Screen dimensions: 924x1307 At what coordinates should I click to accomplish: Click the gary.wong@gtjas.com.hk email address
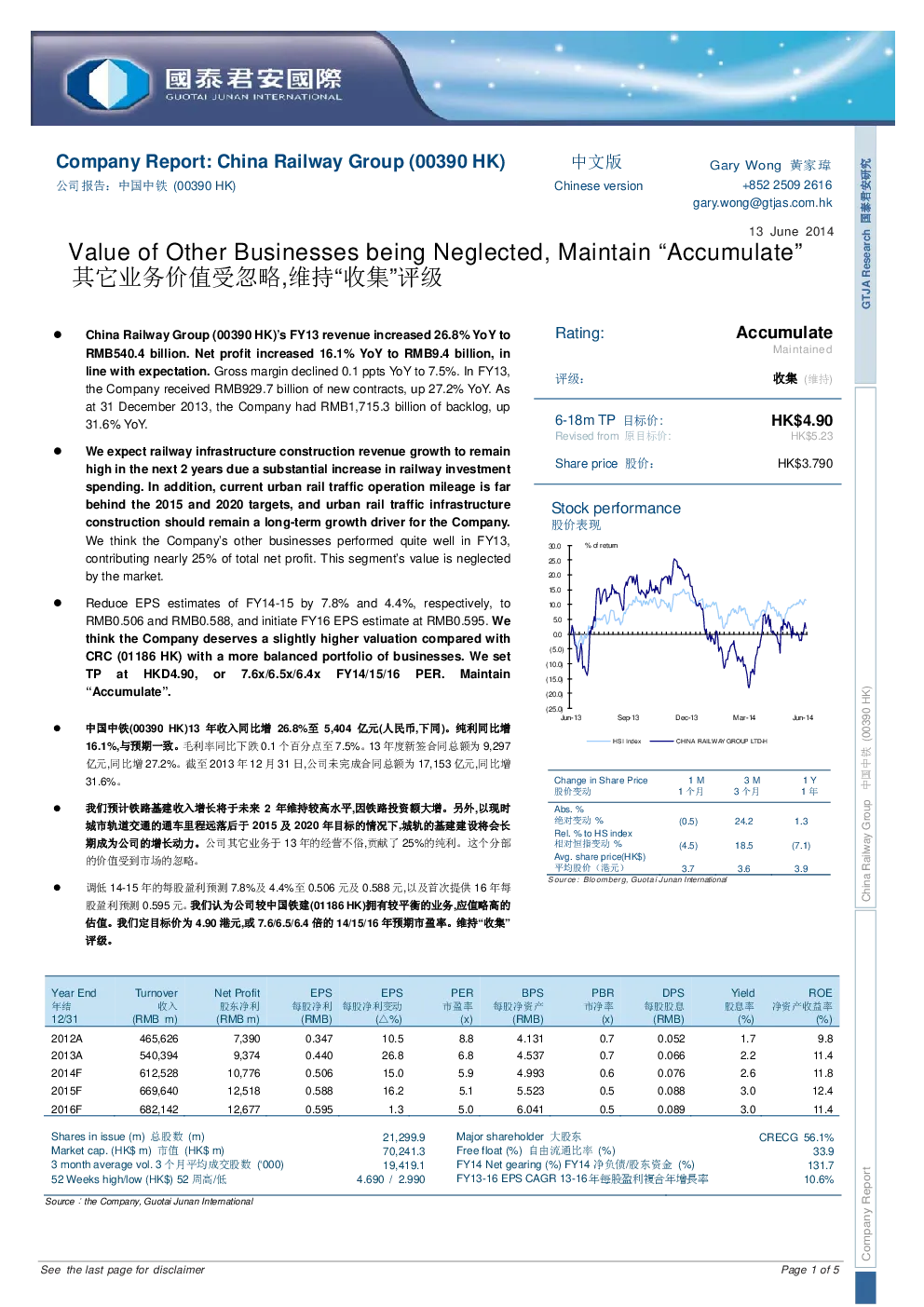pyautogui.click(x=762, y=202)
